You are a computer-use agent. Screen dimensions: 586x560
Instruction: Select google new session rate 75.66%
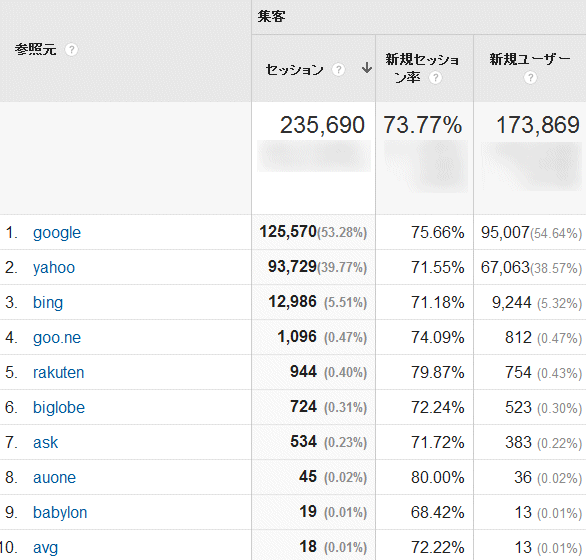(438, 233)
